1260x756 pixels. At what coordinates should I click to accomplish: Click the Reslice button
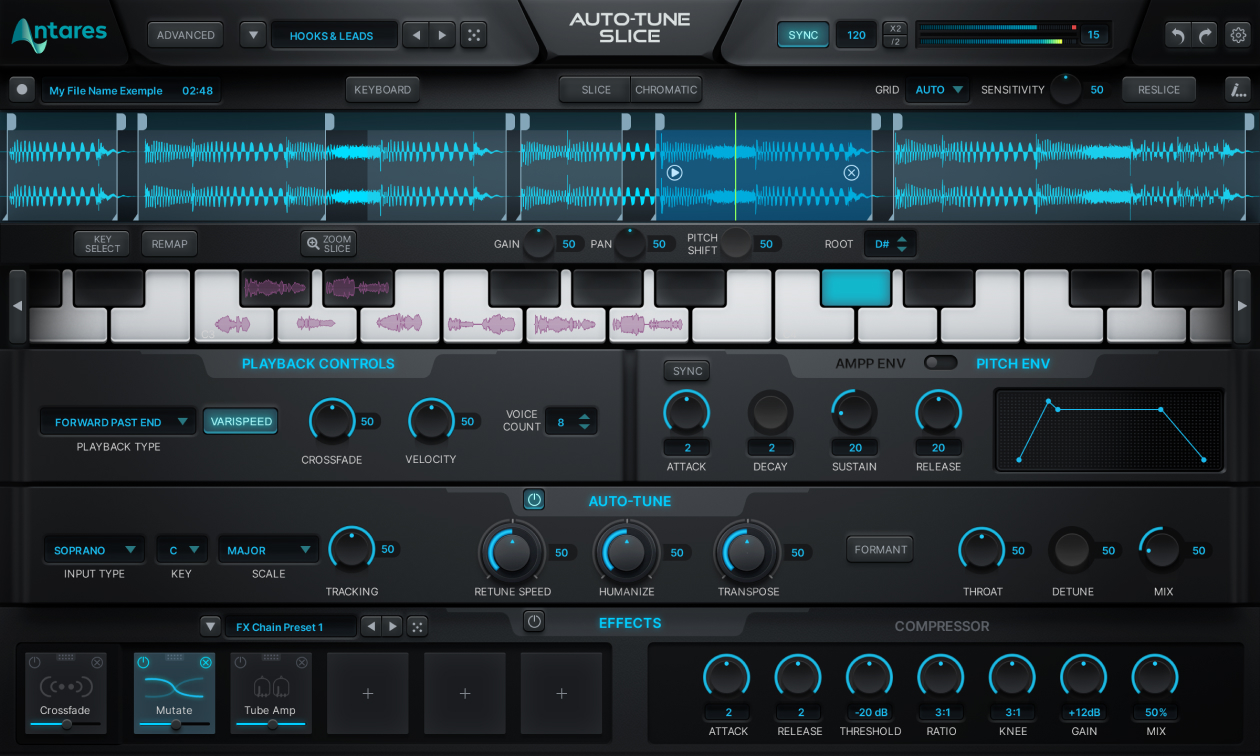tap(1158, 90)
